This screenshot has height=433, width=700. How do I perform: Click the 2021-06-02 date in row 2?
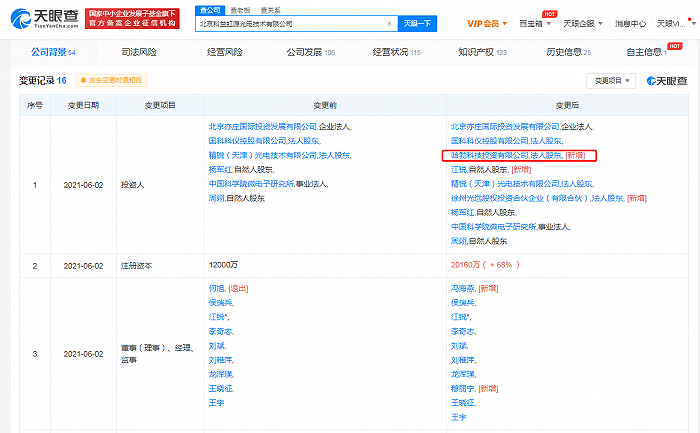coord(83,266)
